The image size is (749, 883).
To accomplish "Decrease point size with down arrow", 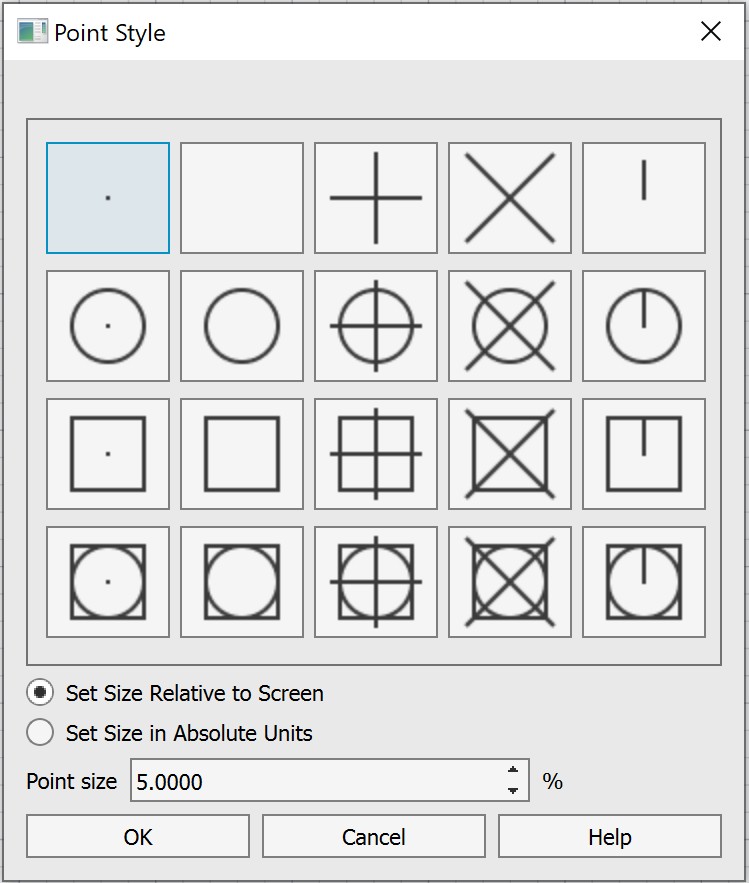I will [513, 791].
